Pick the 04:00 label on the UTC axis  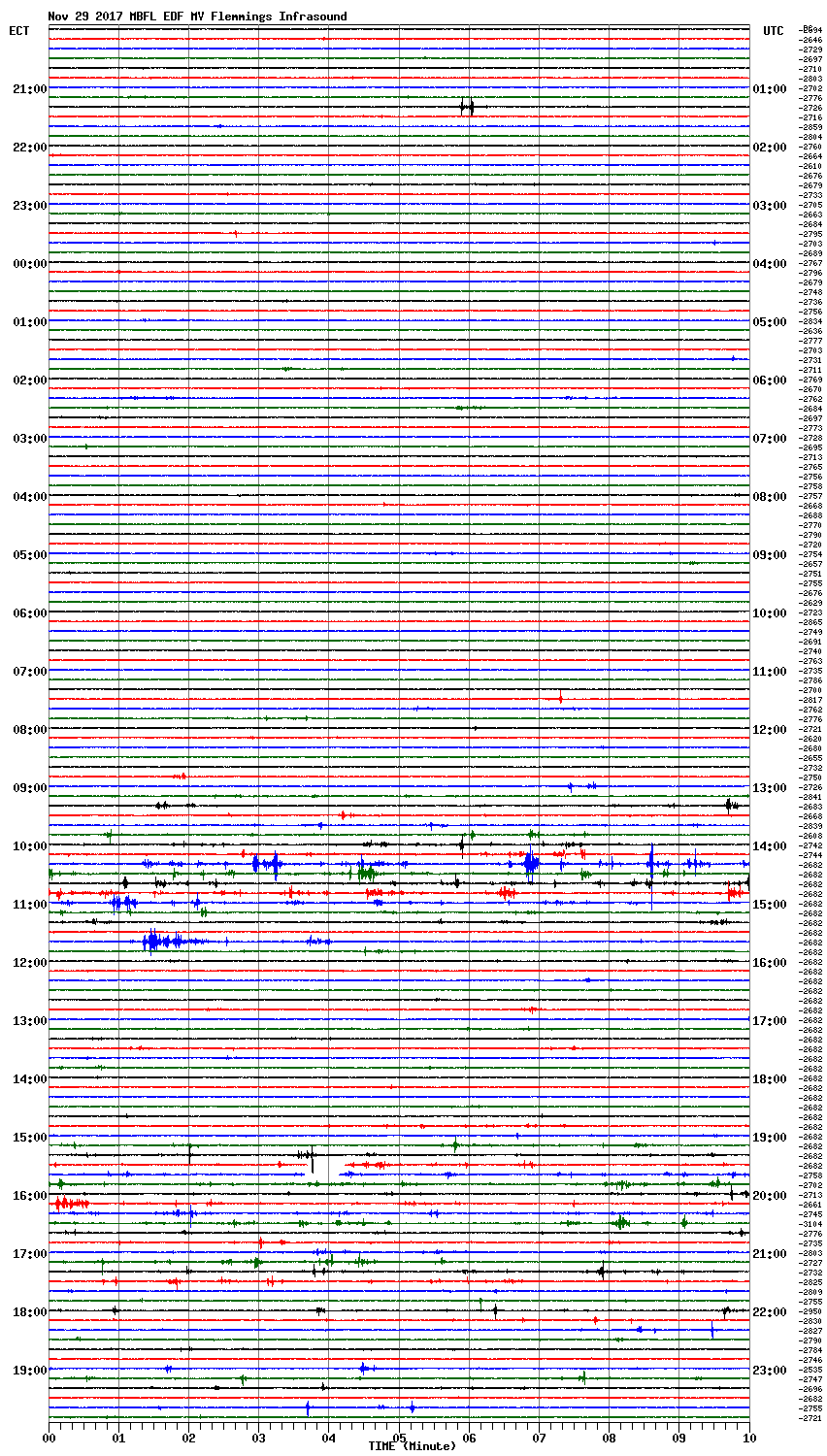[x=770, y=264]
